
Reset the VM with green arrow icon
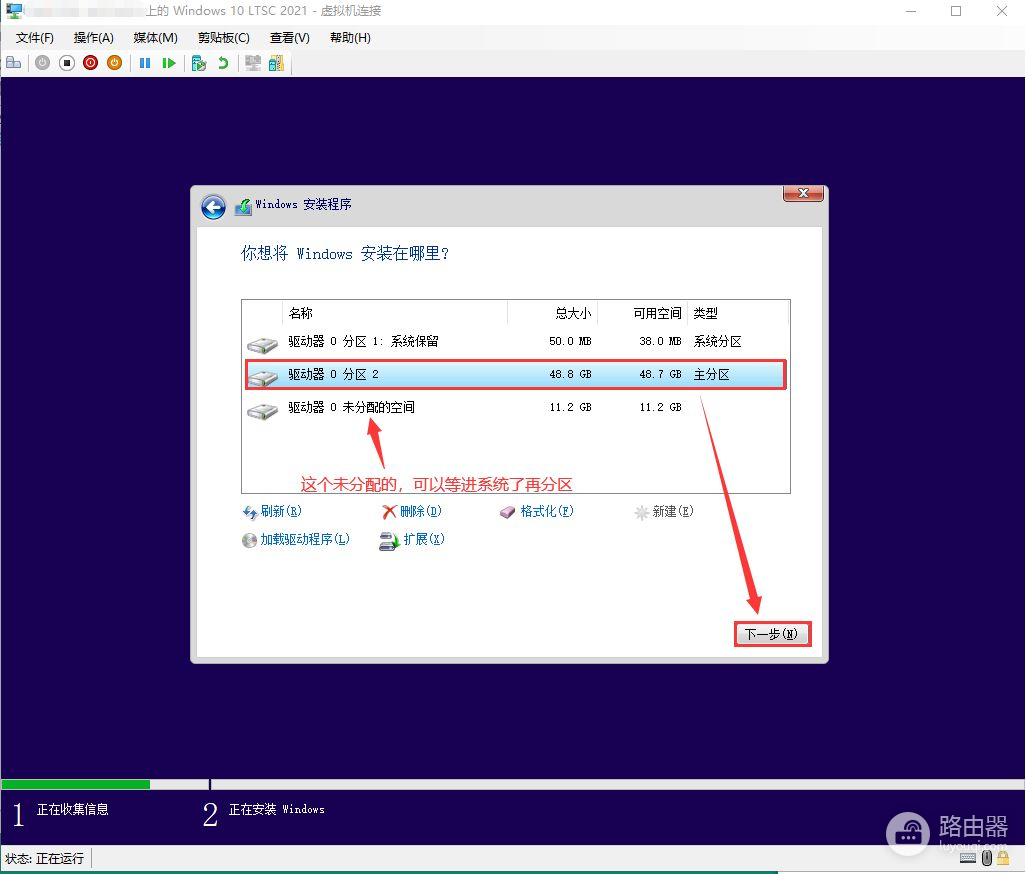point(169,63)
